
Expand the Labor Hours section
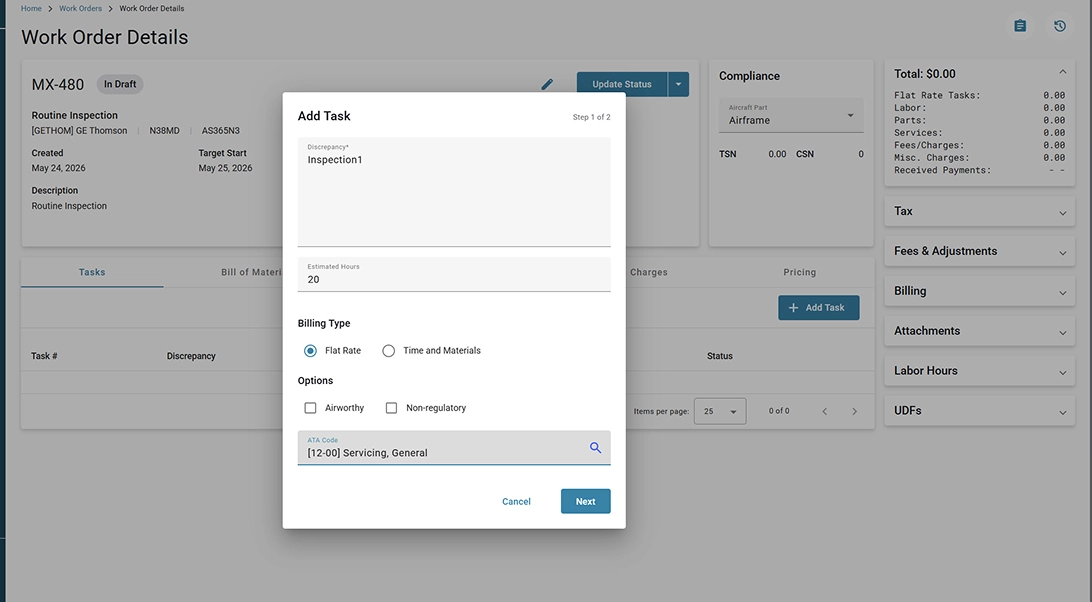(x=979, y=371)
